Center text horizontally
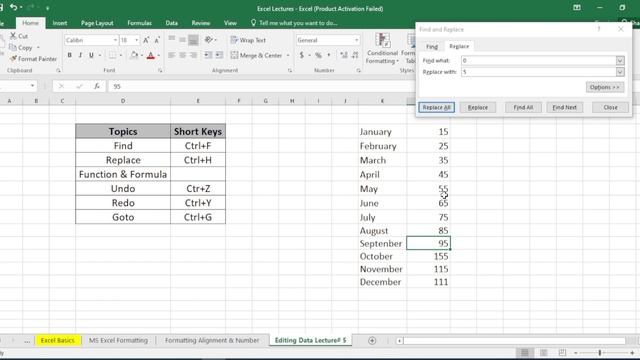The width and height of the screenshot is (640, 360). point(182,55)
